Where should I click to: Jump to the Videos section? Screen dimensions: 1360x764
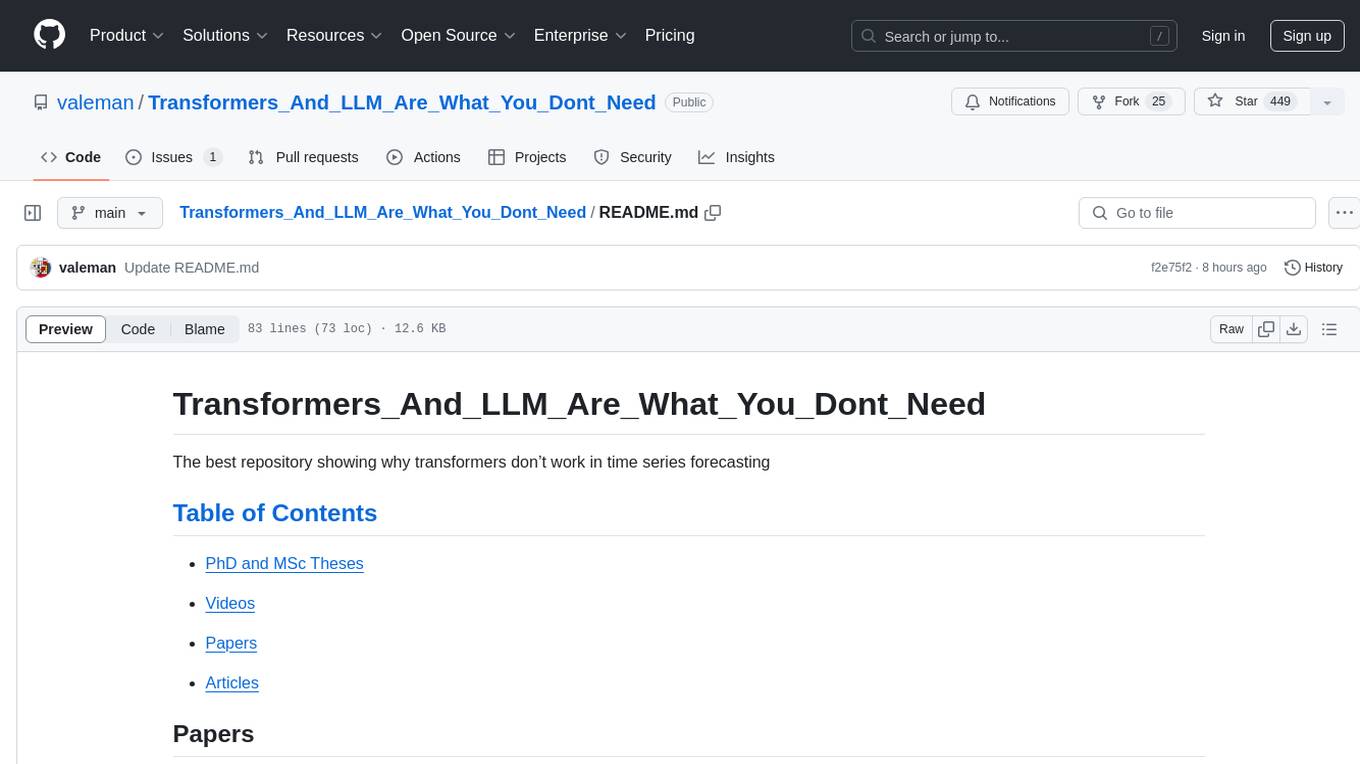click(230, 603)
